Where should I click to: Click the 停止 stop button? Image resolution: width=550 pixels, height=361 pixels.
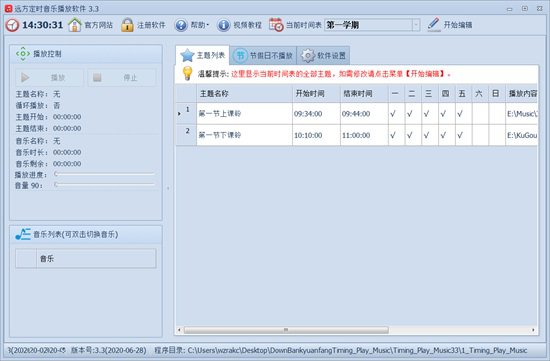[122, 78]
